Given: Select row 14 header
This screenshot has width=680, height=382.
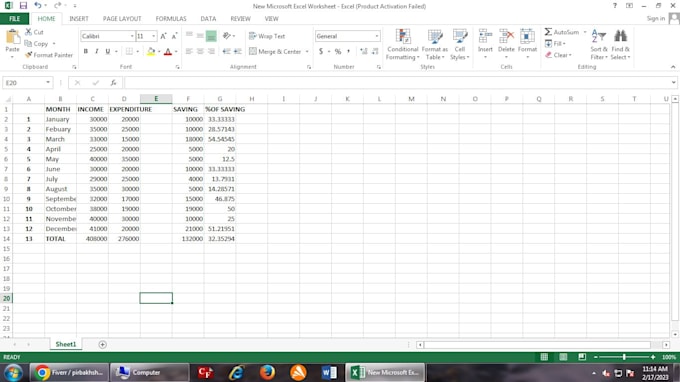Looking at the screenshot, I should coord(6,238).
